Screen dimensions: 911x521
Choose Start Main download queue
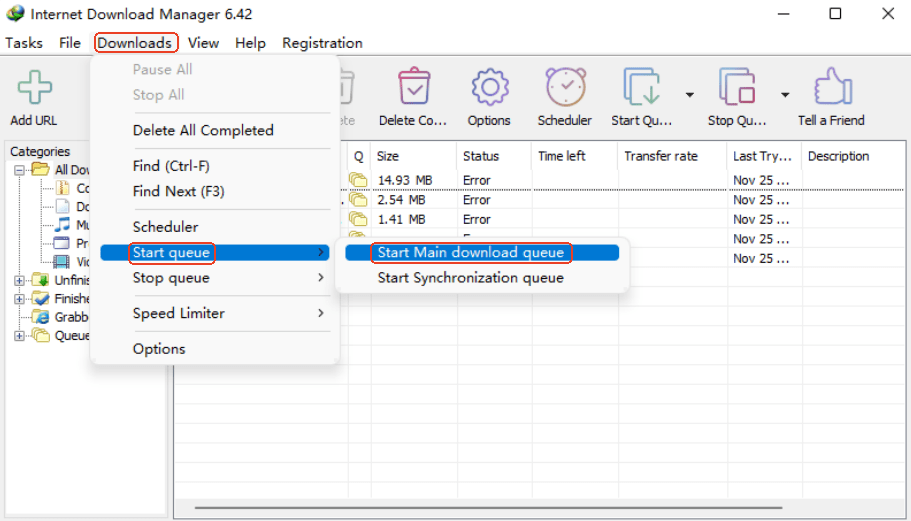pos(470,253)
